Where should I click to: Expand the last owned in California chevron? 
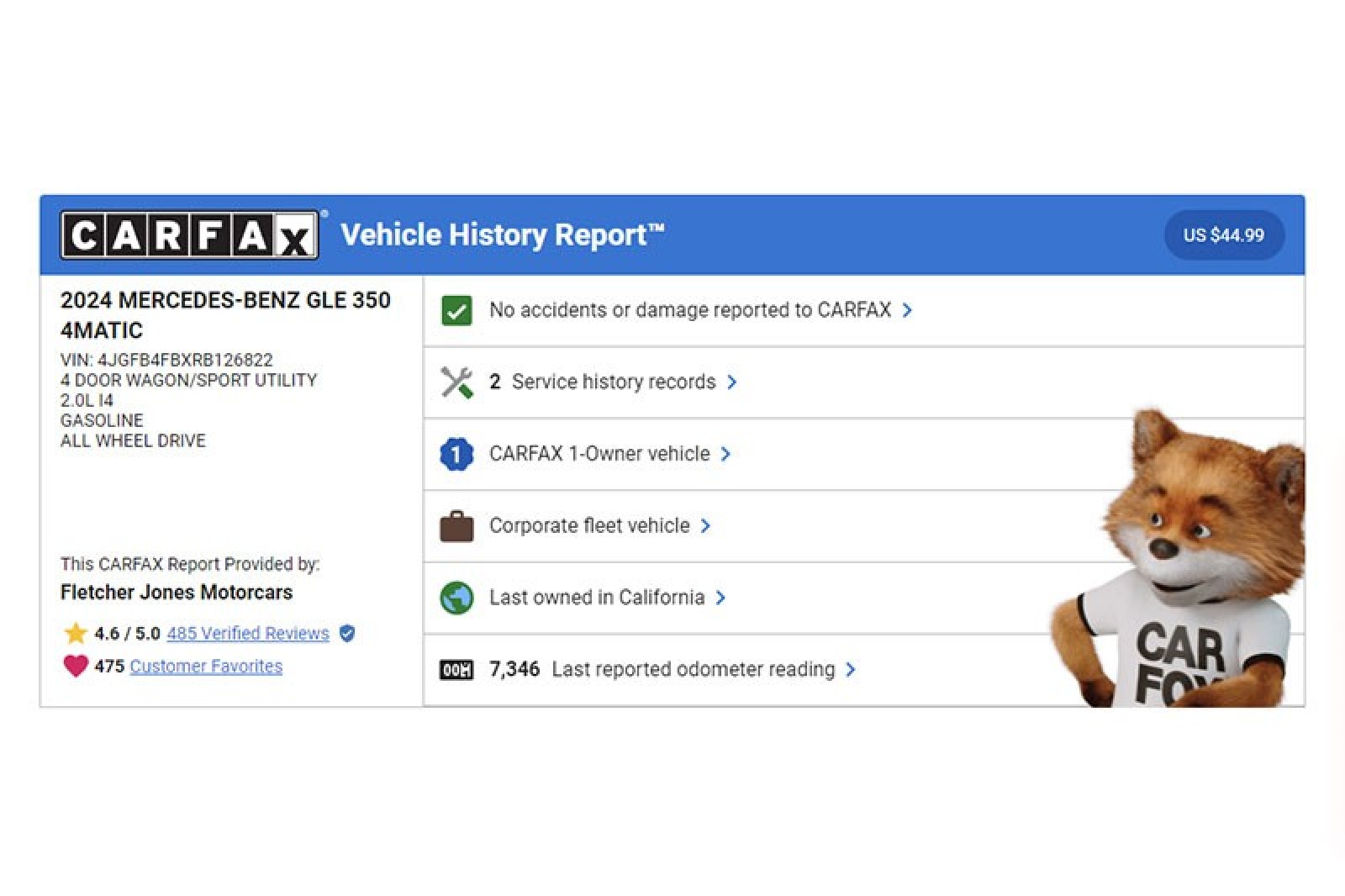720,598
